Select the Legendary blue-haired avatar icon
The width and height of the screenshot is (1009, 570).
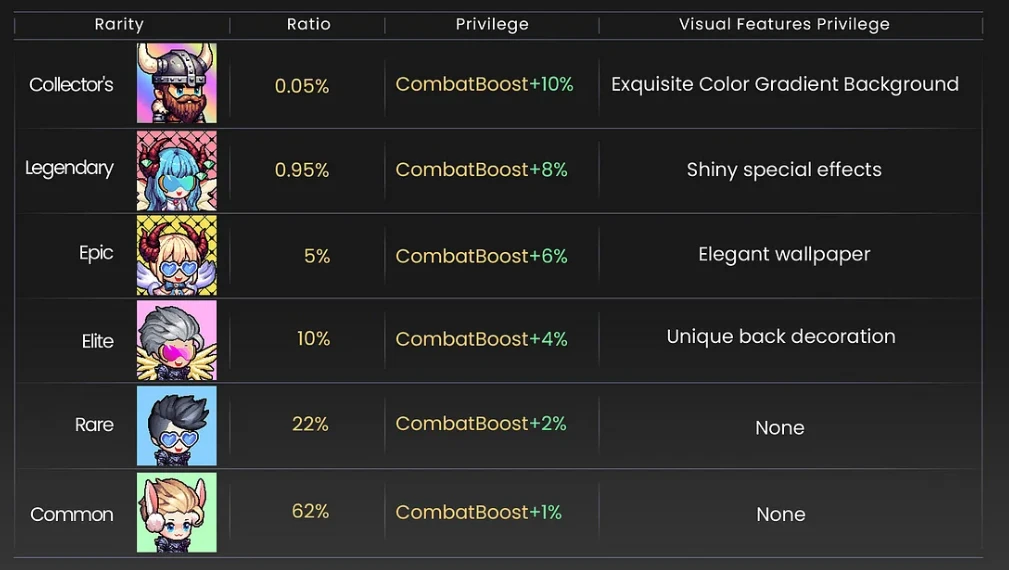pyautogui.click(x=176, y=170)
